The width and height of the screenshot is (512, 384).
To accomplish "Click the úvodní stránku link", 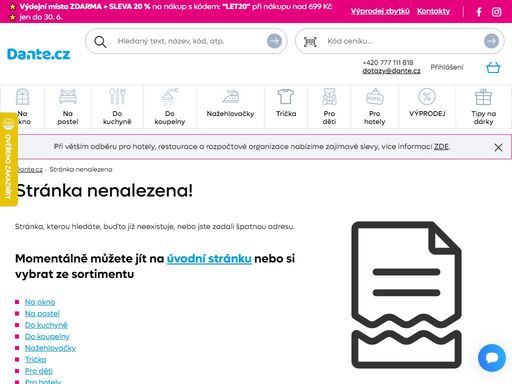I will 209,259.
